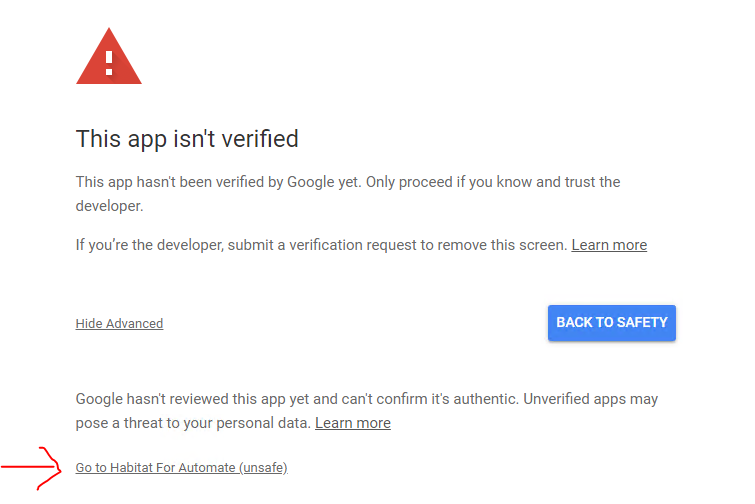Collapse the section via Hide Advanced
Screen dimensions: 755x504
(x=119, y=323)
